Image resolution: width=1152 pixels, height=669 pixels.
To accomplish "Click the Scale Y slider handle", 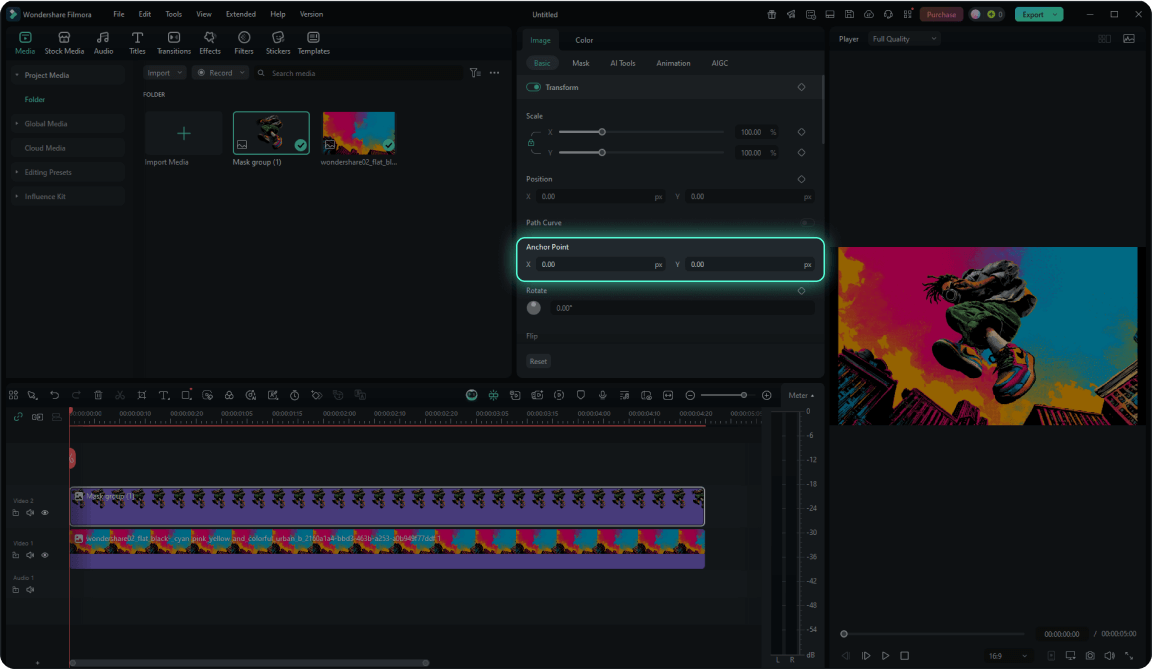I will pos(602,153).
